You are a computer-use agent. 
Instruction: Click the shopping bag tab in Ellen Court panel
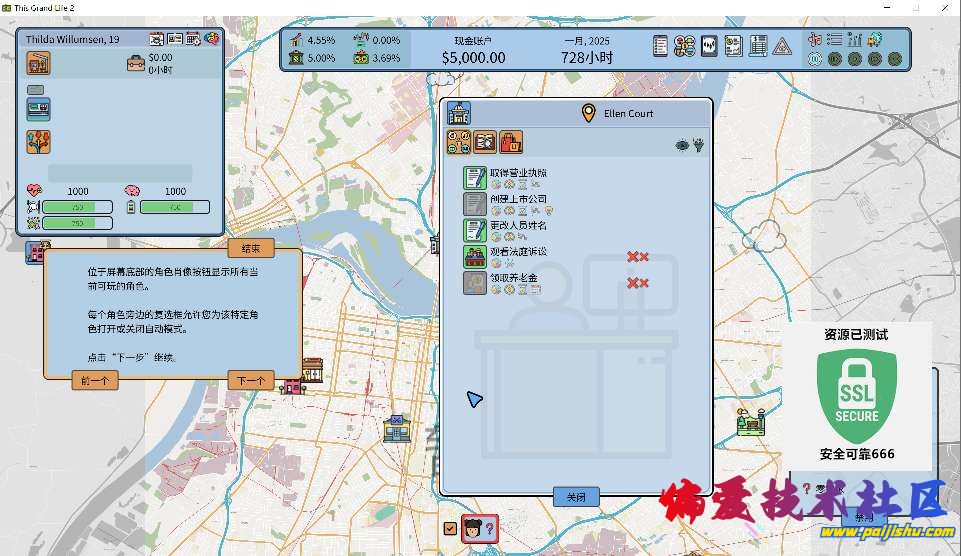[511, 142]
